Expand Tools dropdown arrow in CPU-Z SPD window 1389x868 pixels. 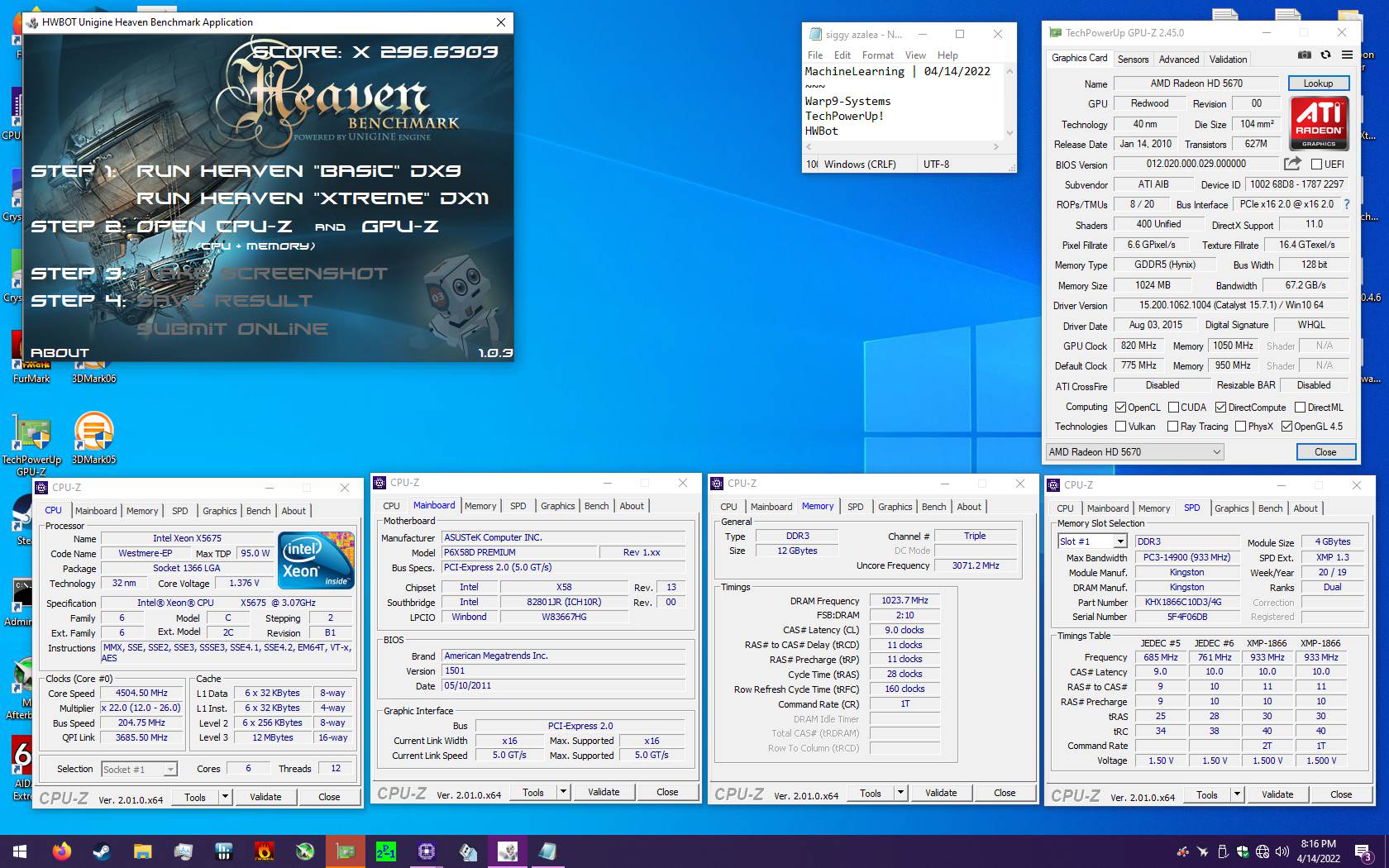pos(1237,794)
